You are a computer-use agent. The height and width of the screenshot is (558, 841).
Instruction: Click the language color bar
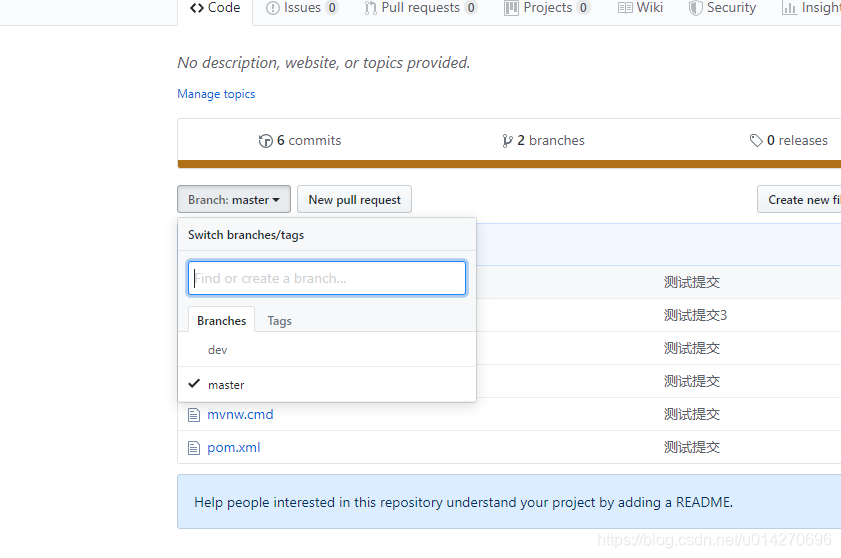point(509,164)
